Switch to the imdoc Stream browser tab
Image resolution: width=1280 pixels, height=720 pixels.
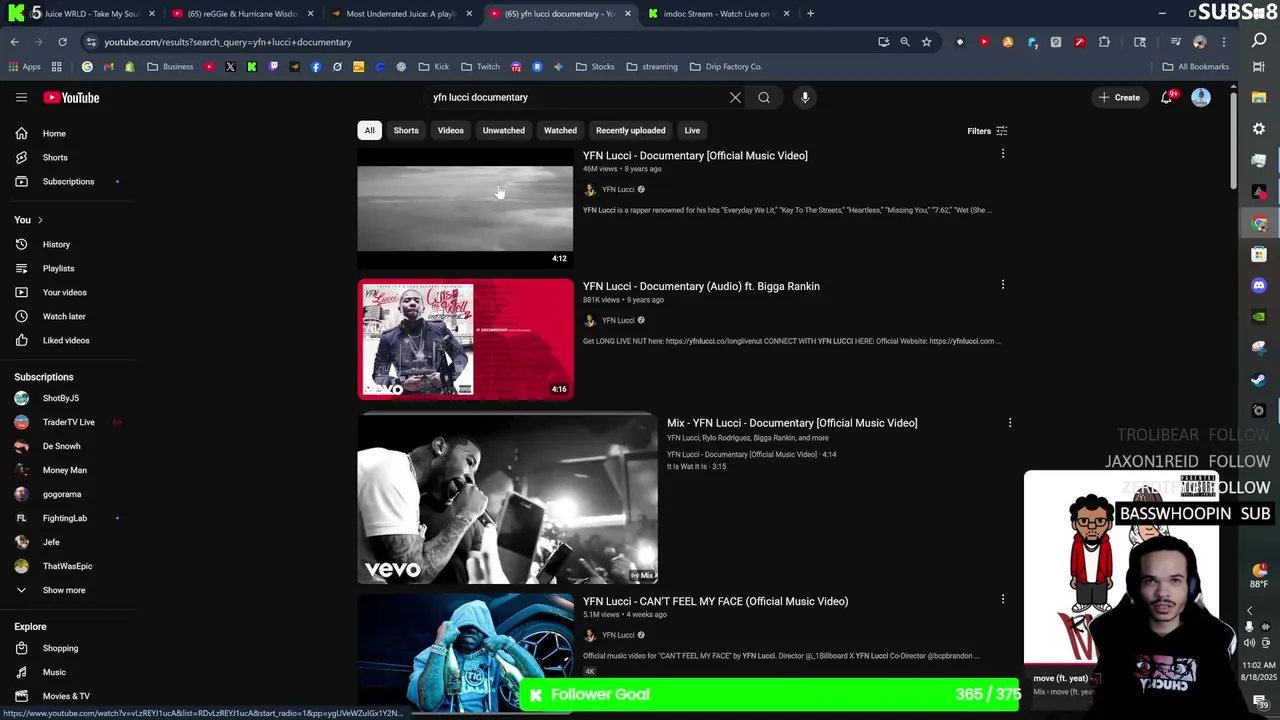[718, 14]
